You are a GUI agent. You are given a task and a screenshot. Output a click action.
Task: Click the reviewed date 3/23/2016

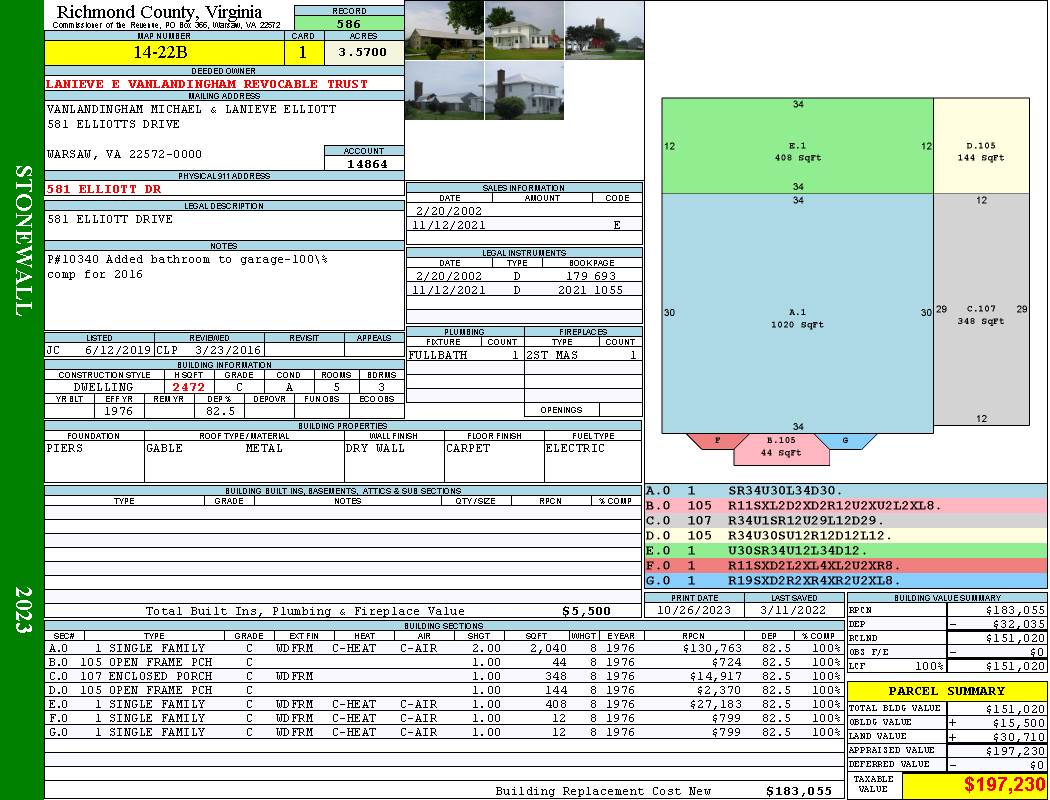(x=228, y=350)
